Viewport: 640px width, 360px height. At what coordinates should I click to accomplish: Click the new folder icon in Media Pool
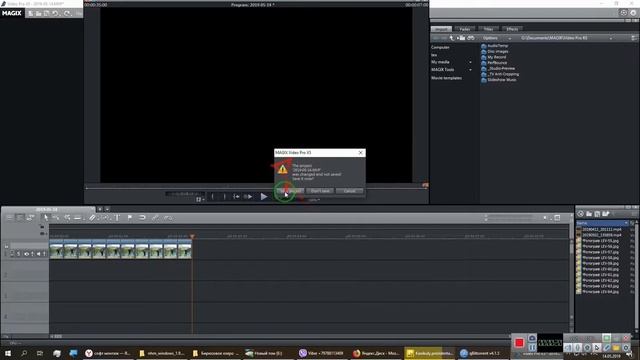(x=461, y=38)
